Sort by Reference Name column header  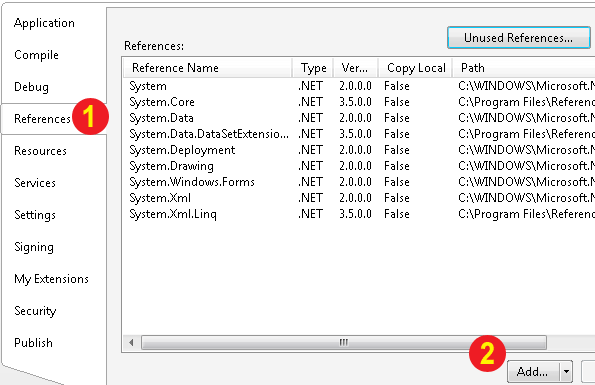208,68
